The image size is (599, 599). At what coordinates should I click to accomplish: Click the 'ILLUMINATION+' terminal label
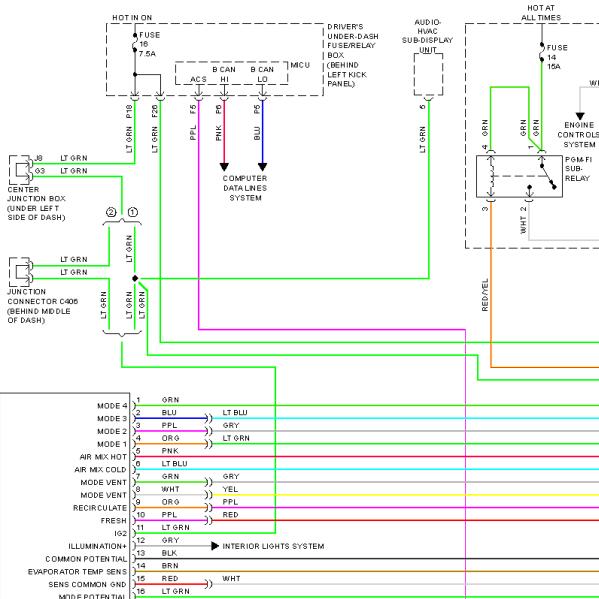tap(98, 546)
